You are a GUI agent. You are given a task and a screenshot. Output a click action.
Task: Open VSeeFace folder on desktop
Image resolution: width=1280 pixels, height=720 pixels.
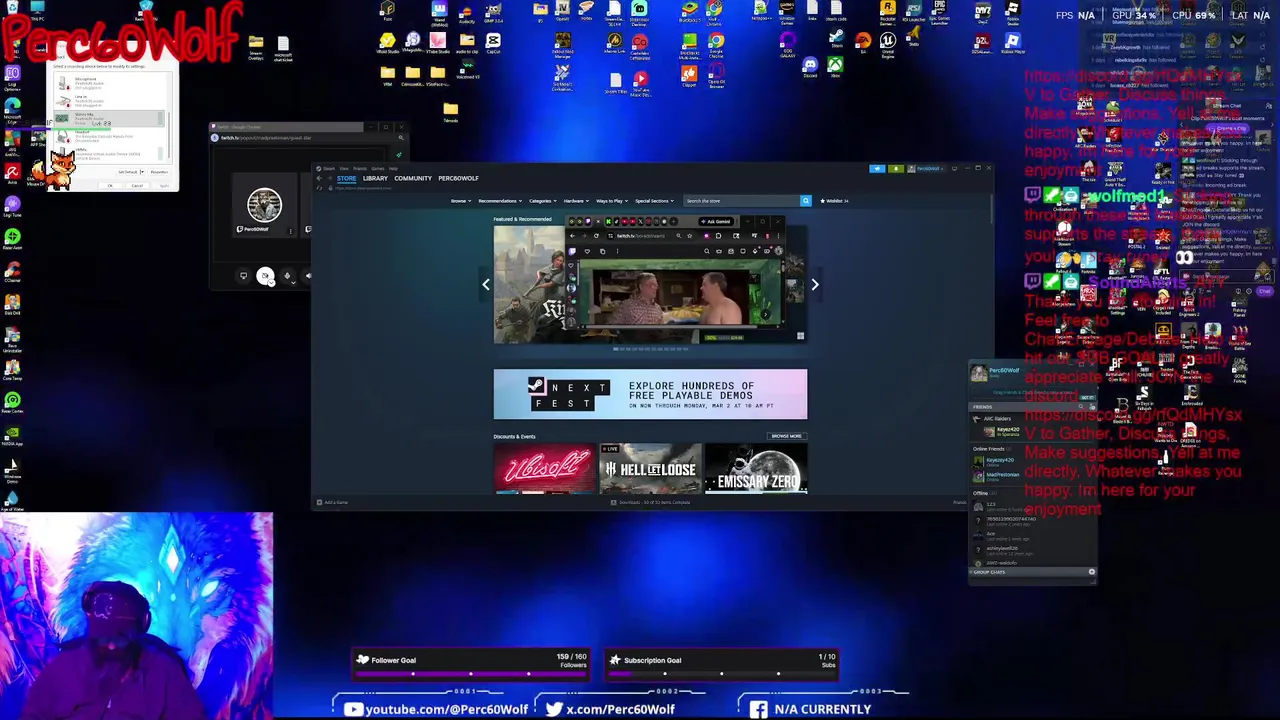(x=438, y=74)
